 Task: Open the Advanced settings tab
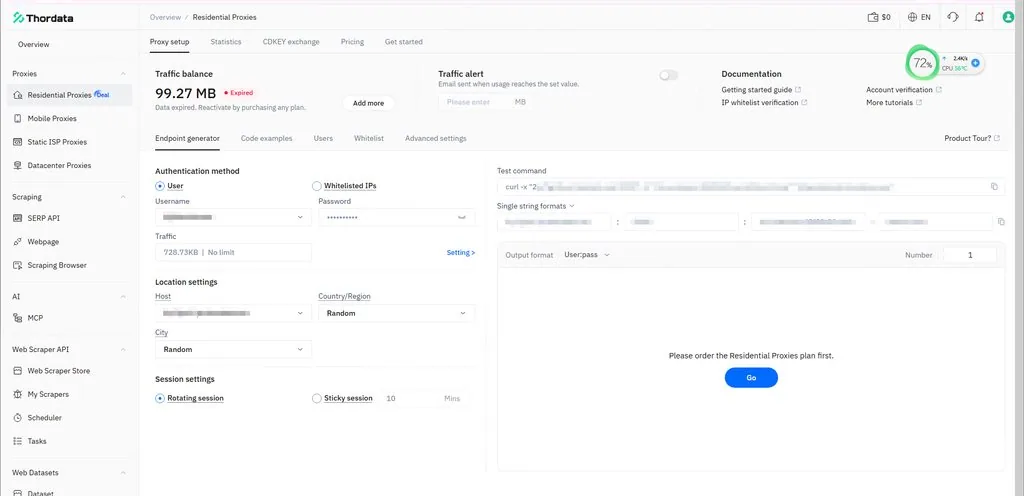pos(436,138)
